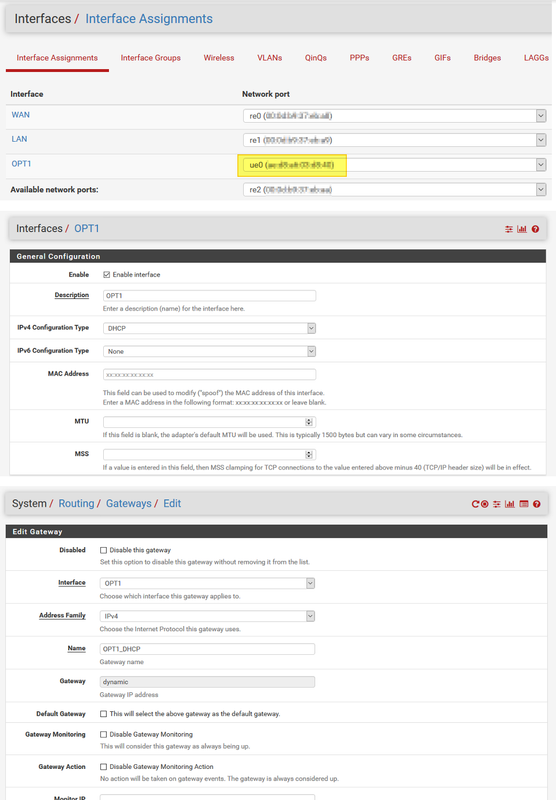Click the gateway Name field OPT1_DHCP
Viewport: 556px width, 800px height.
point(207,649)
